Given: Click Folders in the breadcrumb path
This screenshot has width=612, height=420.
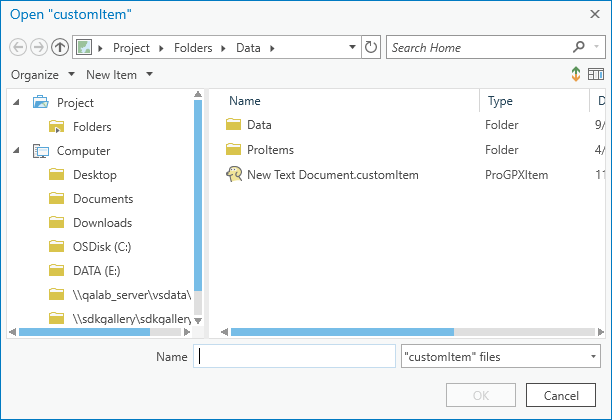Looking at the screenshot, I should tap(191, 47).
